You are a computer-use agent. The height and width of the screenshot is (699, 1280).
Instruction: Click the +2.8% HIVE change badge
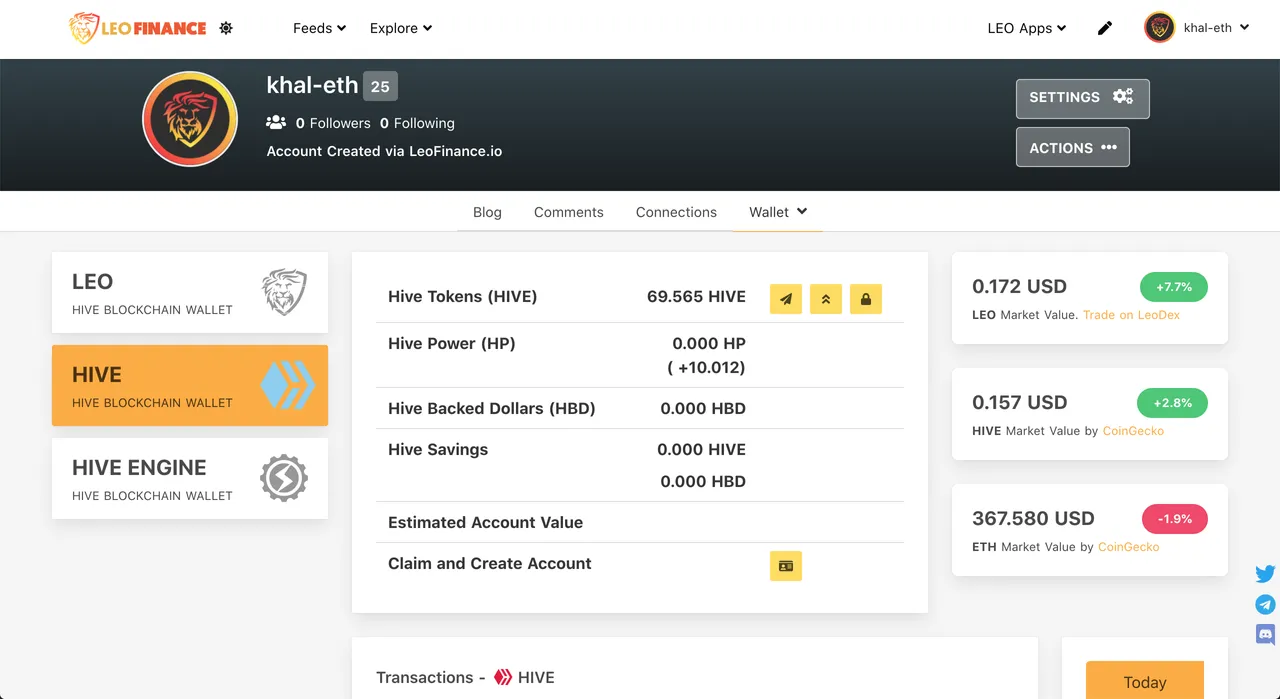point(1172,403)
